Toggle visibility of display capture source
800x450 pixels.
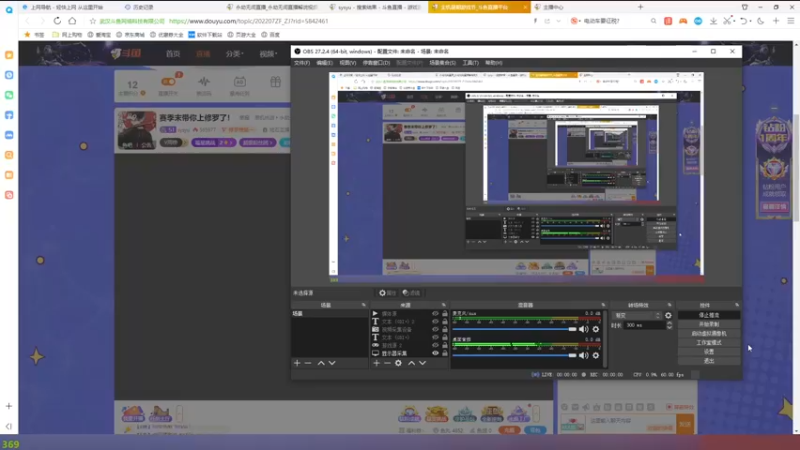(435, 353)
